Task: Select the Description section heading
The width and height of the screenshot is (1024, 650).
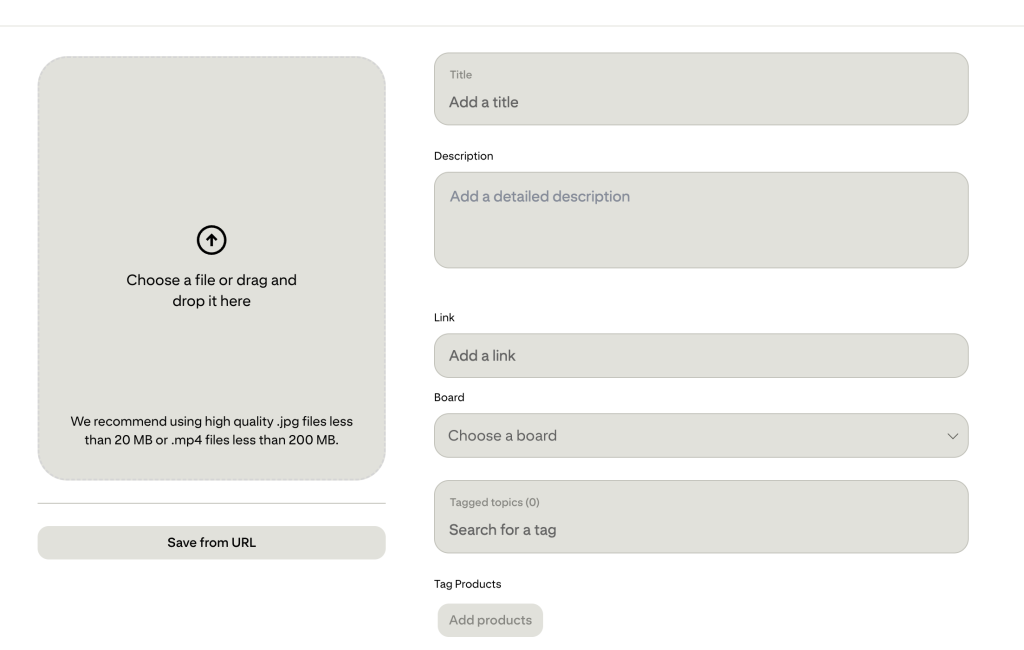Action: [x=463, y=156]
